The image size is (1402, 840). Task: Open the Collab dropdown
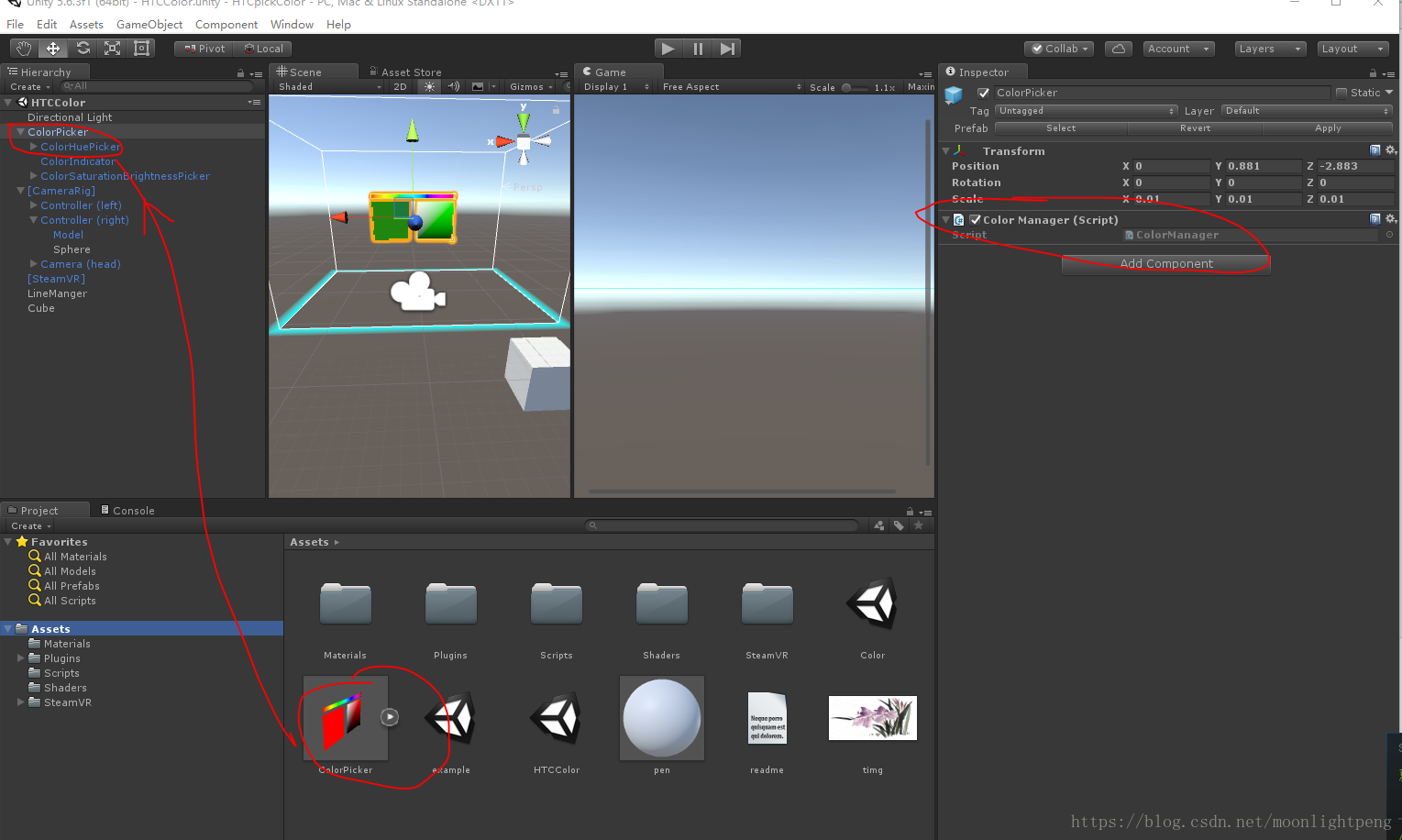pyautogui.click(x=1059, y=49)
